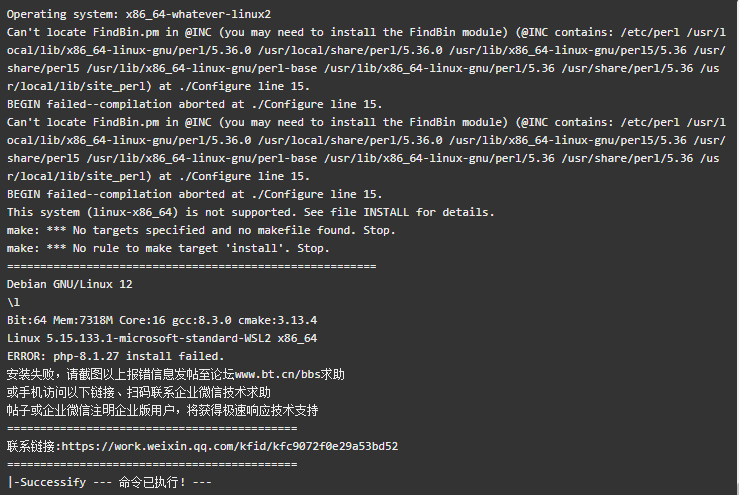
Task: Click the '帖子或企业微信注明企业版用户' support line
Action: click(163, 410)
